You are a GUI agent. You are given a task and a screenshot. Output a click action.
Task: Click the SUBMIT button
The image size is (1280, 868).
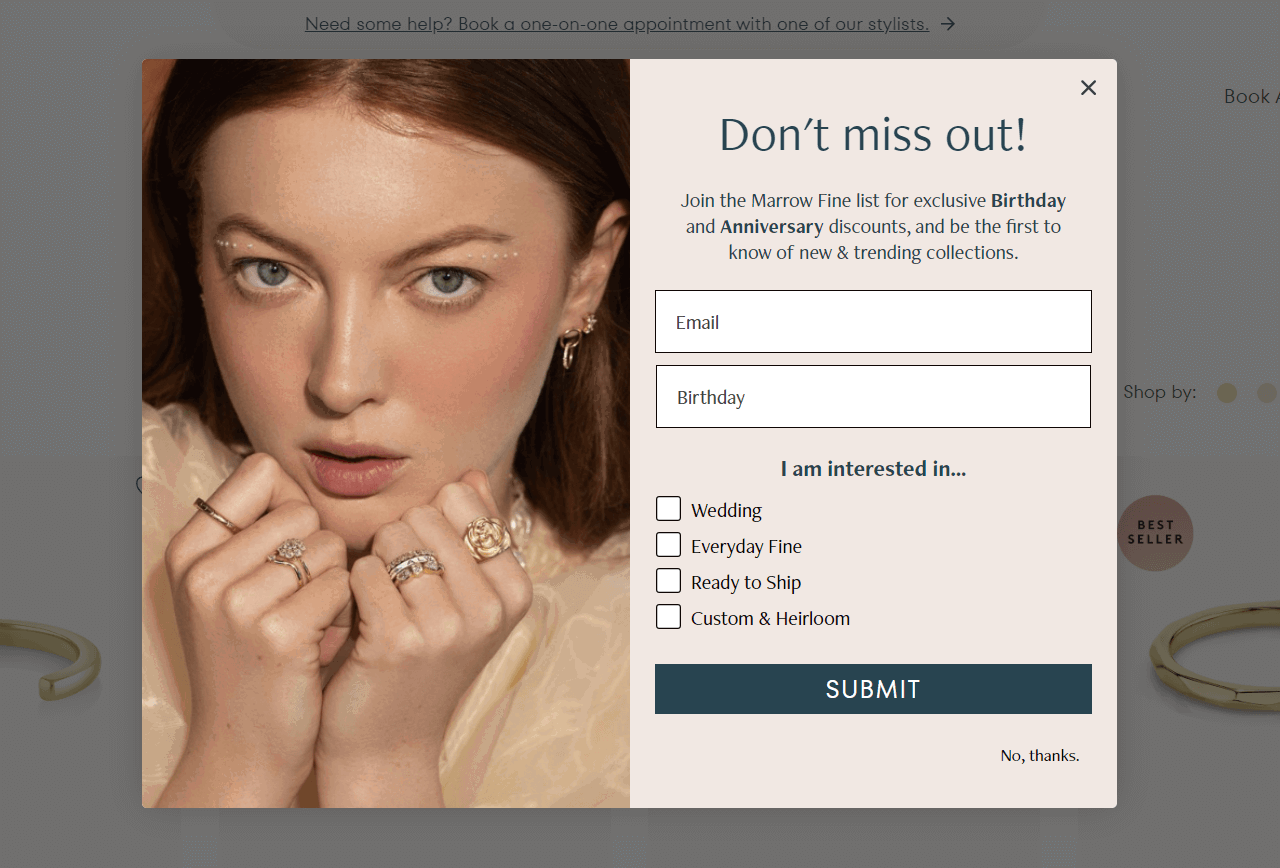[x=872, y=689]
